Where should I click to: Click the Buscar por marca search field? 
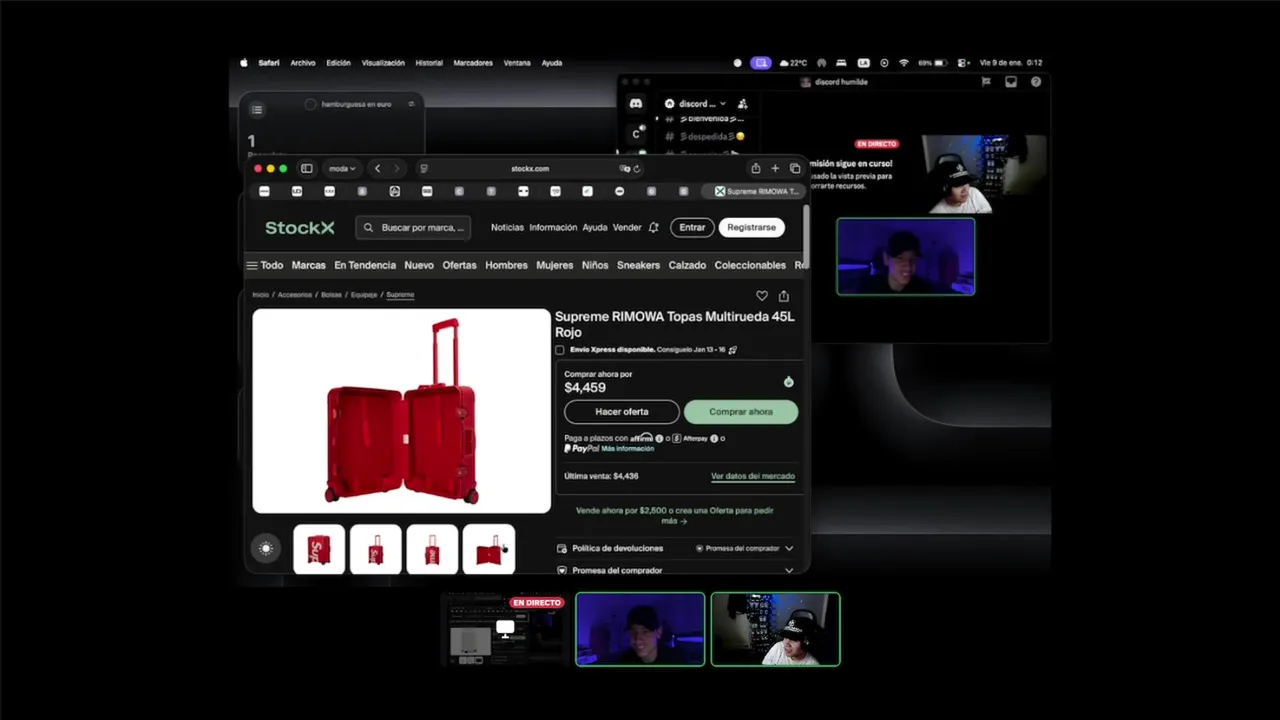[x=414, y=228]
